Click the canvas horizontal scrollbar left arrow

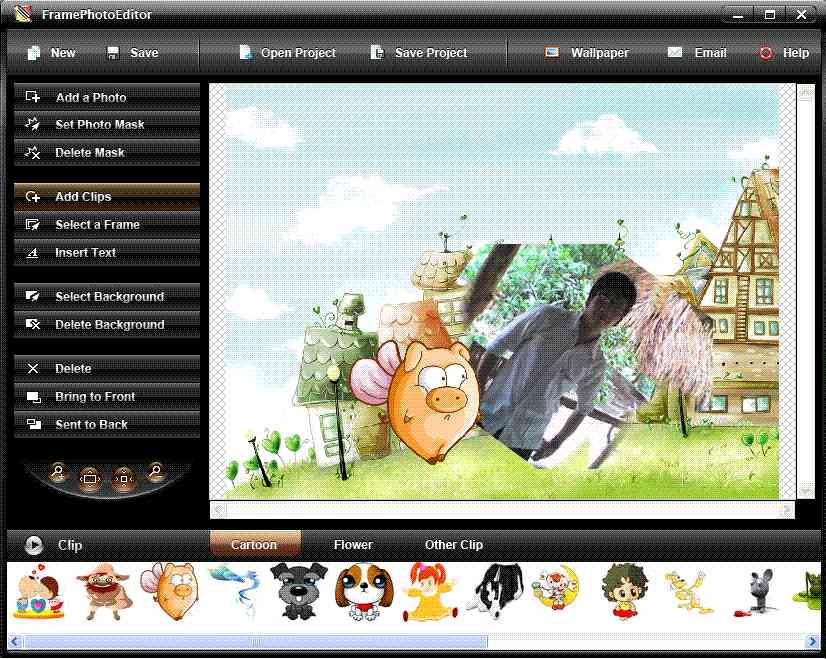pos(219,509)
